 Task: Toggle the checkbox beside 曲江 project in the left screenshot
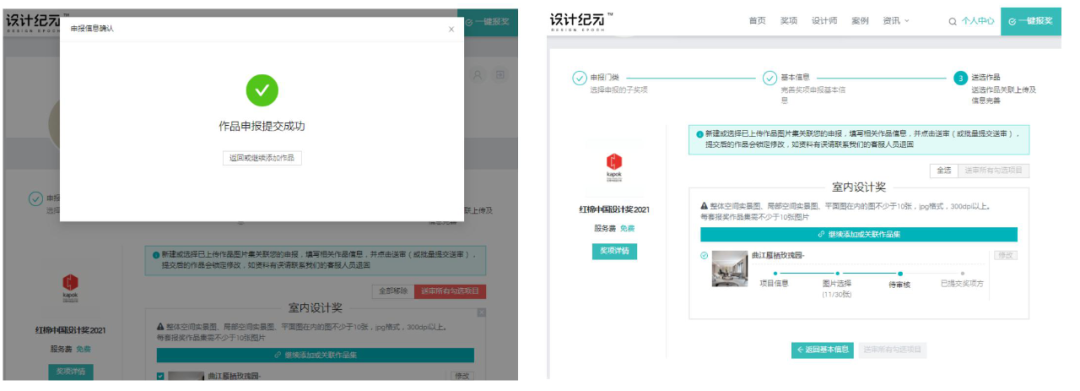point(160,376)
